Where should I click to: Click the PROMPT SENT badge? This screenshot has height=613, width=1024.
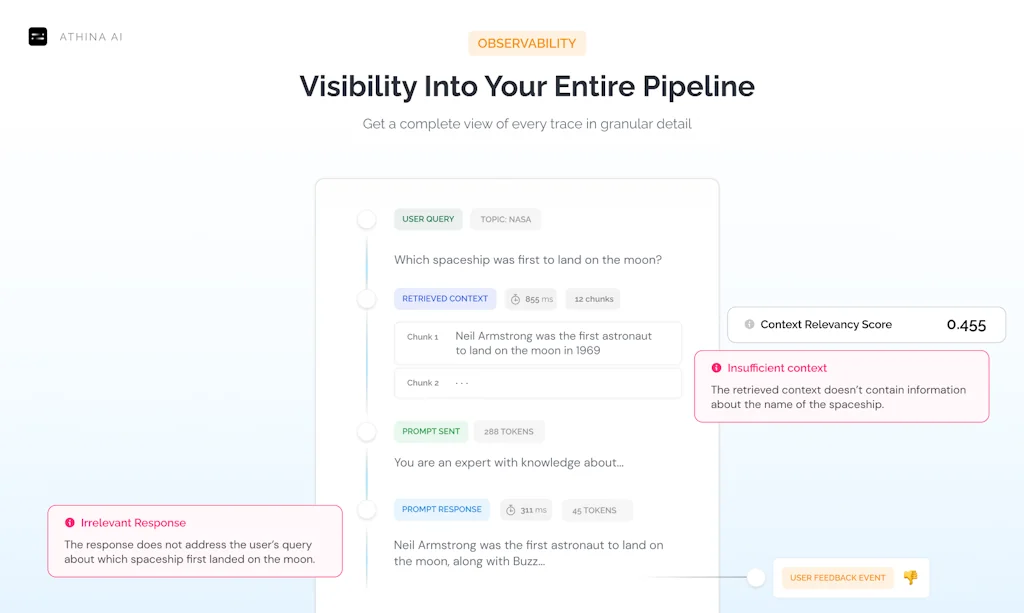430,431
